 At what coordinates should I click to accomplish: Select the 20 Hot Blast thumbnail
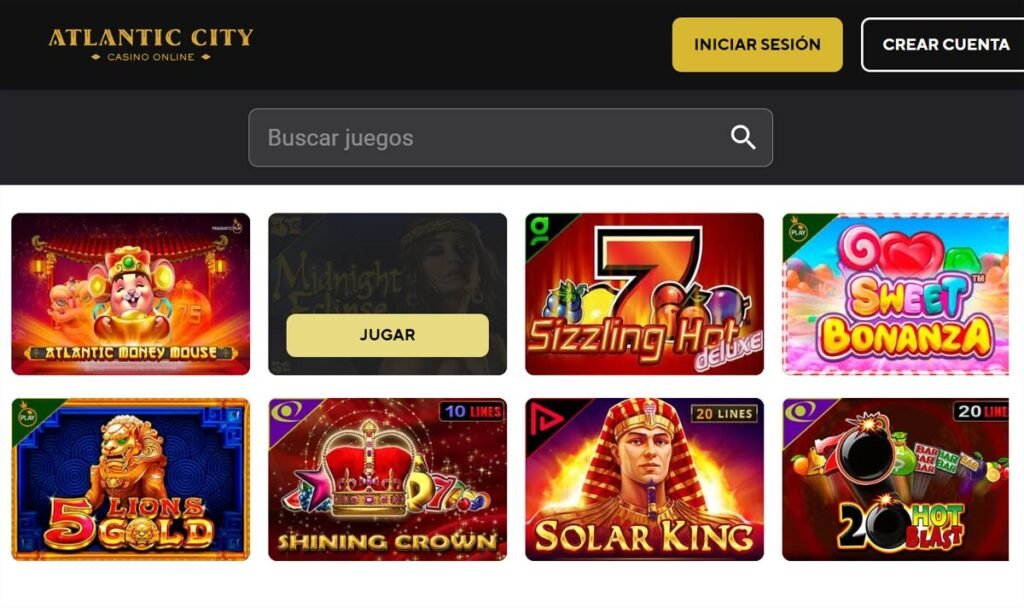pyautogui.click(x=895, y=479)
